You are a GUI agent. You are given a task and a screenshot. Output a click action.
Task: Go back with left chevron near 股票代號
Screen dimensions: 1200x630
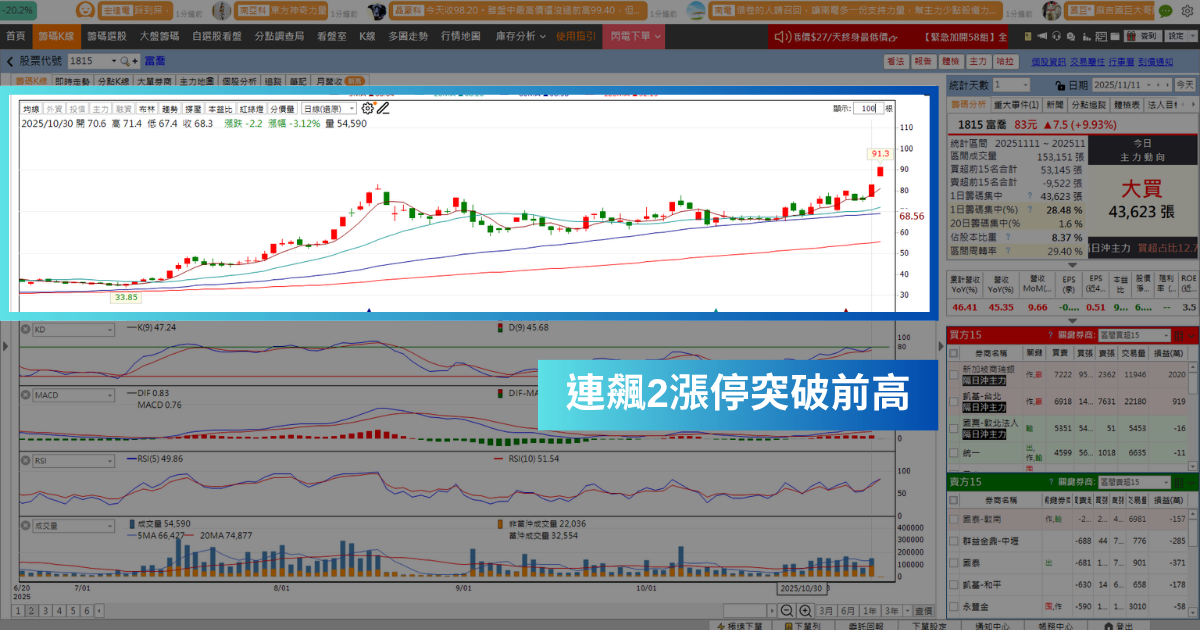[10, 61]
